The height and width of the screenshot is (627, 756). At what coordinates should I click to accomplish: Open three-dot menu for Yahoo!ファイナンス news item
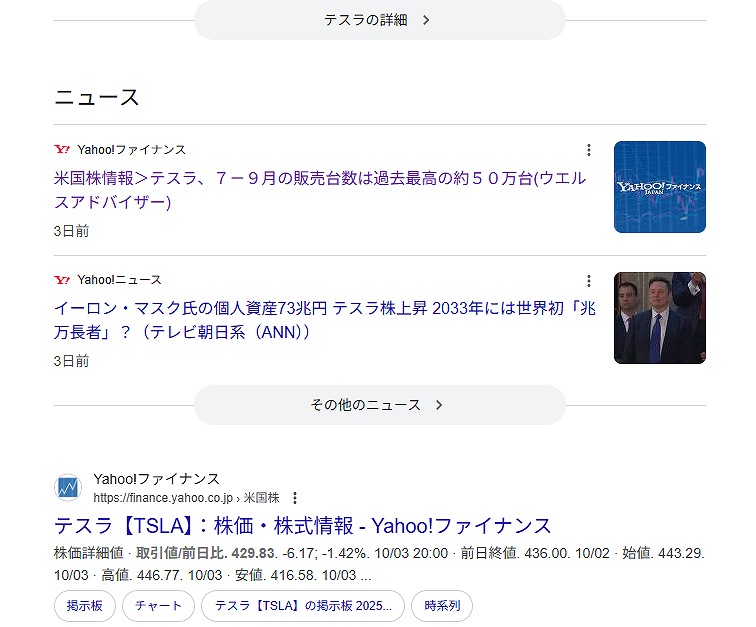point(589,150)
